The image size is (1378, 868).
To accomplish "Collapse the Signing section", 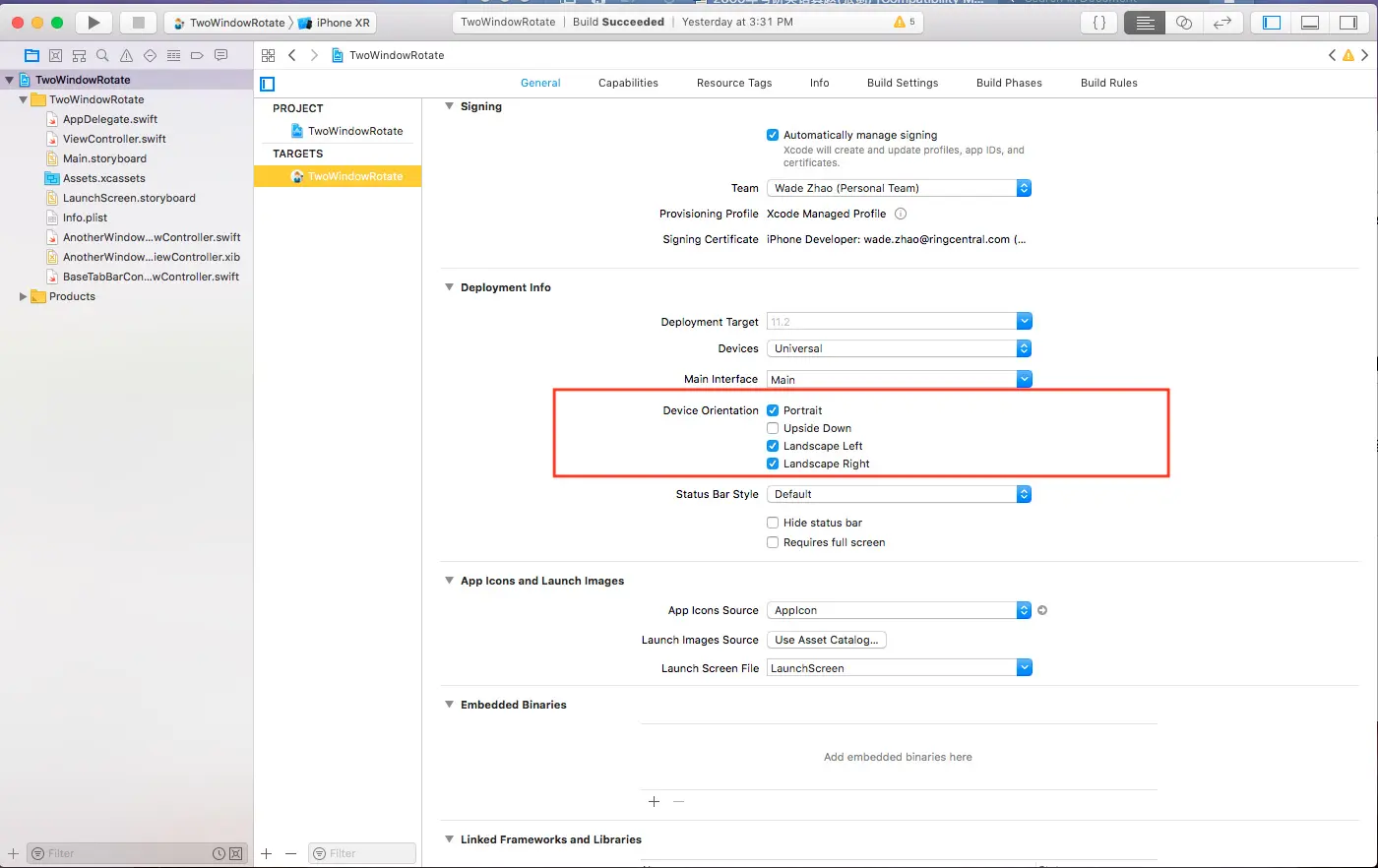I will coord(449,106).
